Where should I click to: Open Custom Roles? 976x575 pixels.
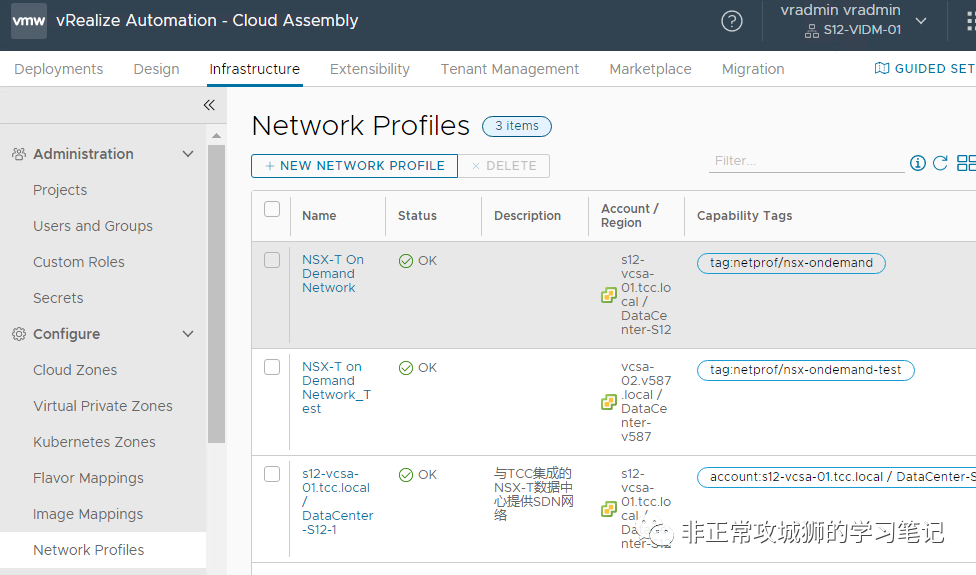pyautogui.click(x=78, y=262)
